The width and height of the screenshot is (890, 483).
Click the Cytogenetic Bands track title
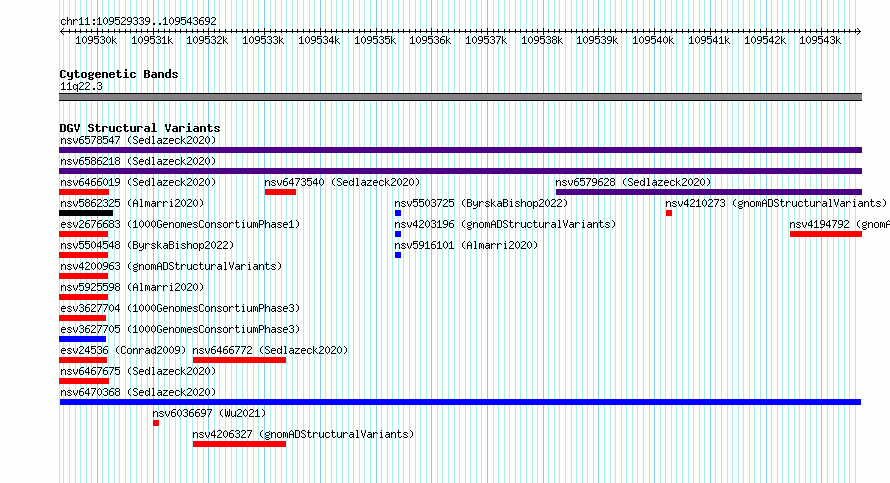[119, 74]
